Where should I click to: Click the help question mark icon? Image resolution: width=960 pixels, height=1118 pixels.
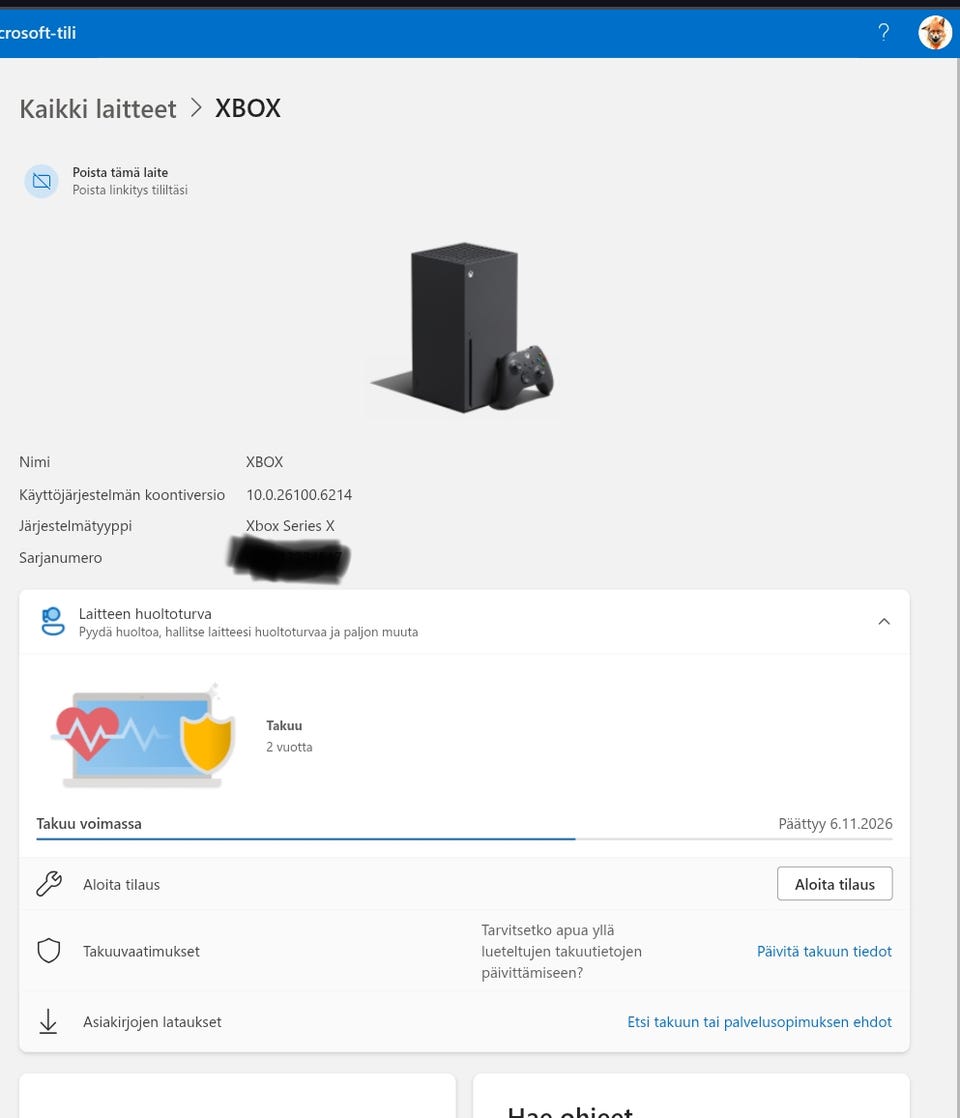click(x=883, y=32)
